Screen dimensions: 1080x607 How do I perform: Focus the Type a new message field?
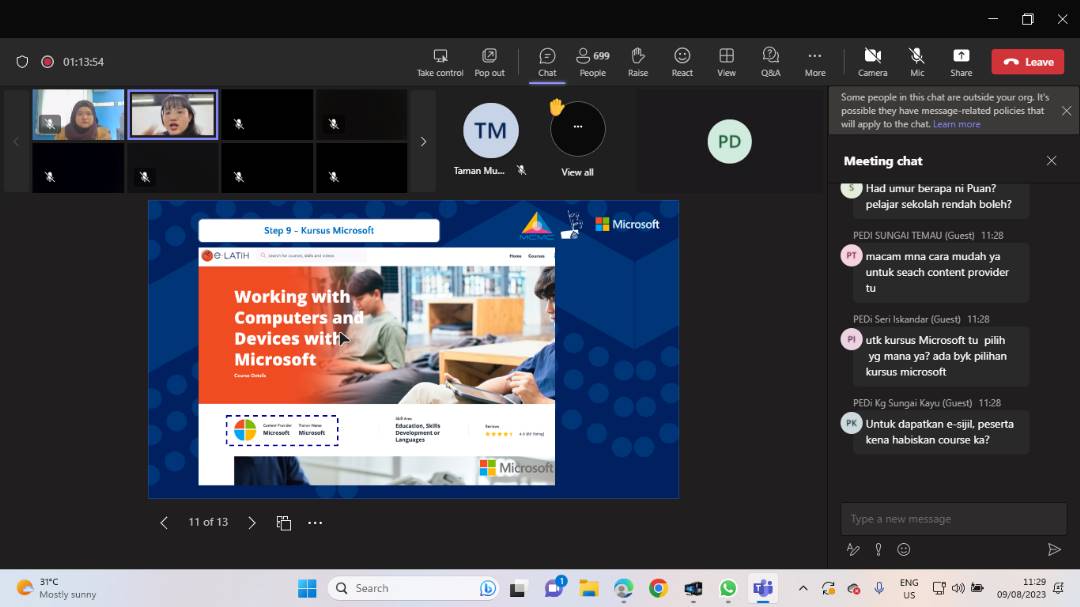953,519
